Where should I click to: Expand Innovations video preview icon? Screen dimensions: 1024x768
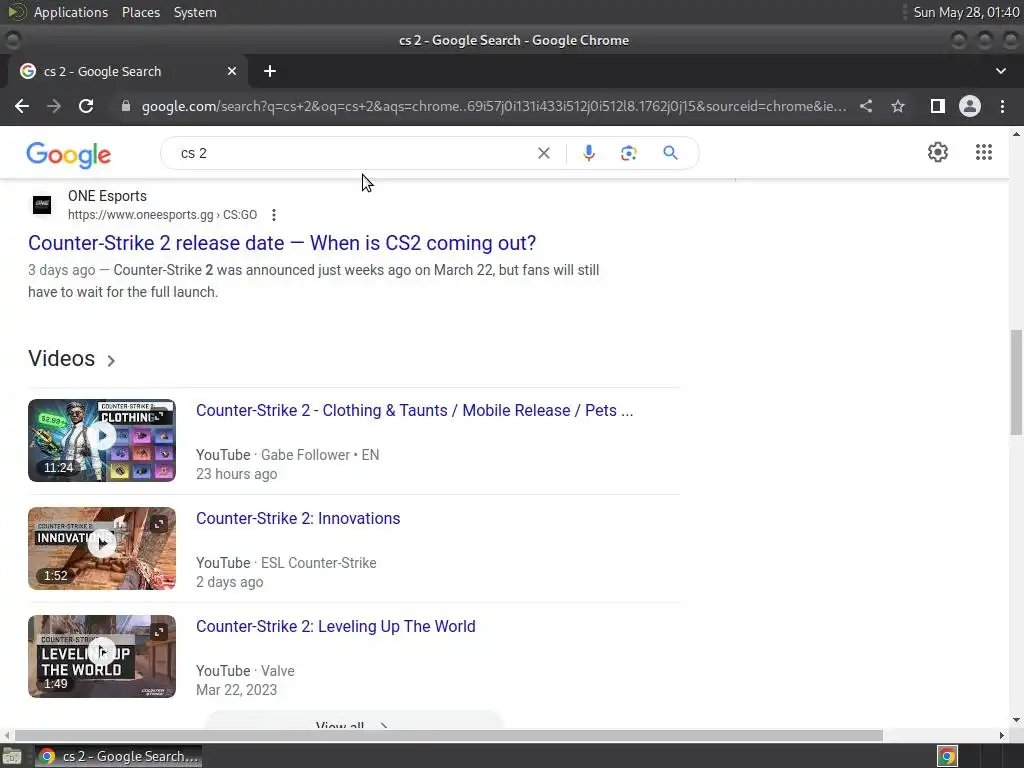(x=159, y=524)
